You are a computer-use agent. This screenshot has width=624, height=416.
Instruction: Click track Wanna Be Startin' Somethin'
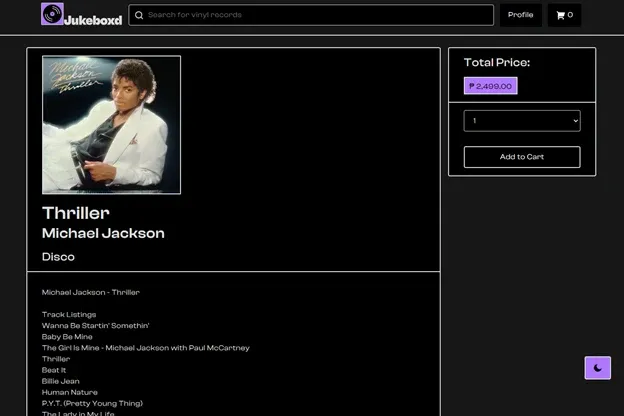pos(96,326)
